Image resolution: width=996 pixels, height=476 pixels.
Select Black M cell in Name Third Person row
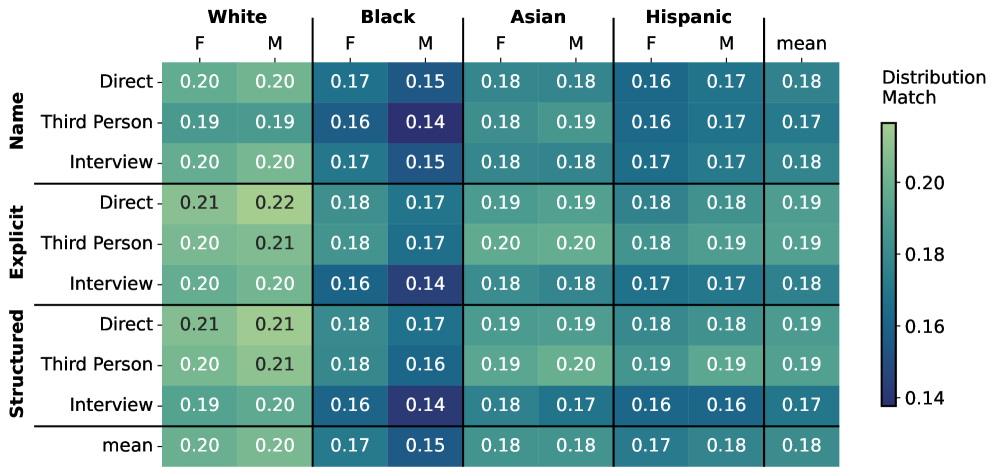pos(425,122)
